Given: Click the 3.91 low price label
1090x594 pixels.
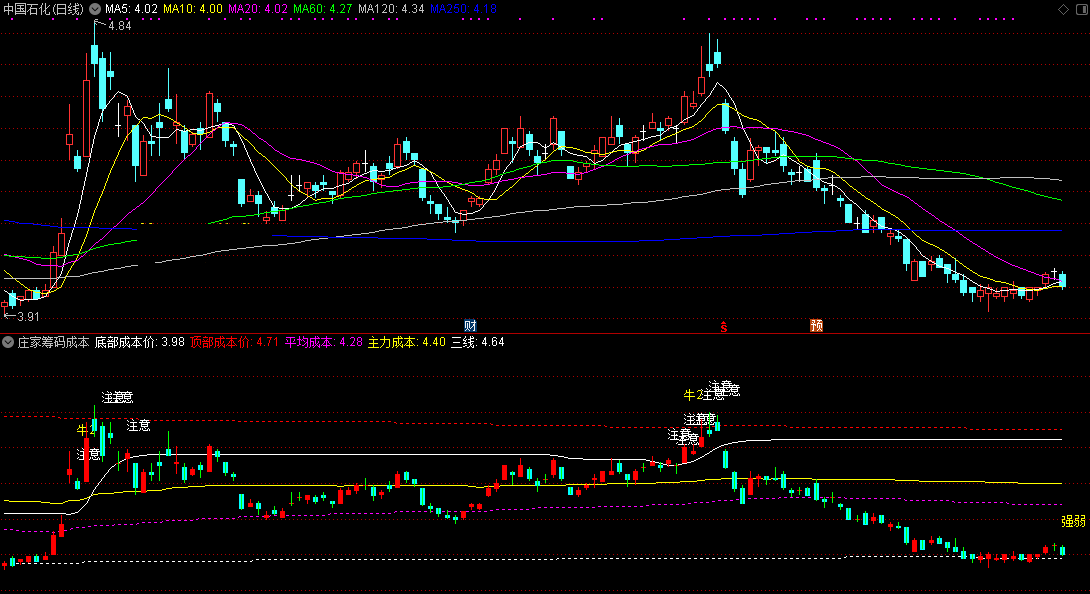Looking at the screenshot, I should [x=28, y=316].
